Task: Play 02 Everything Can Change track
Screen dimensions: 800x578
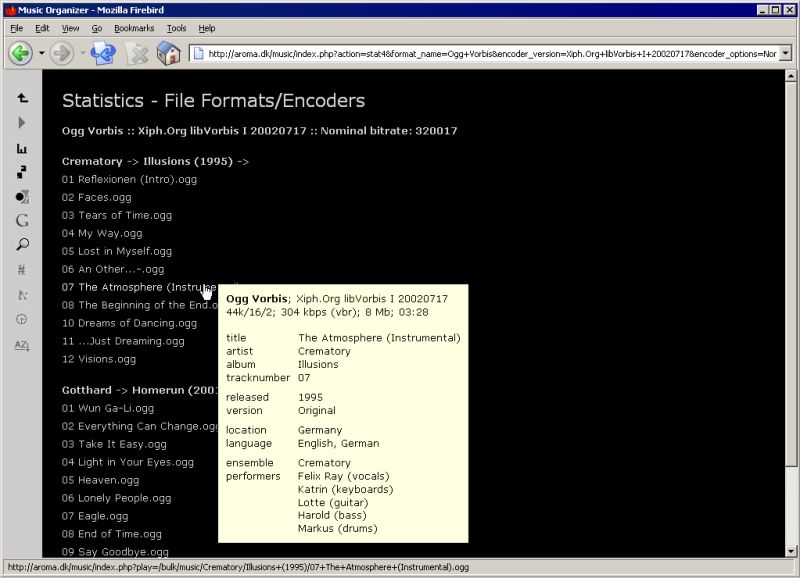Action: coord(140,426)
